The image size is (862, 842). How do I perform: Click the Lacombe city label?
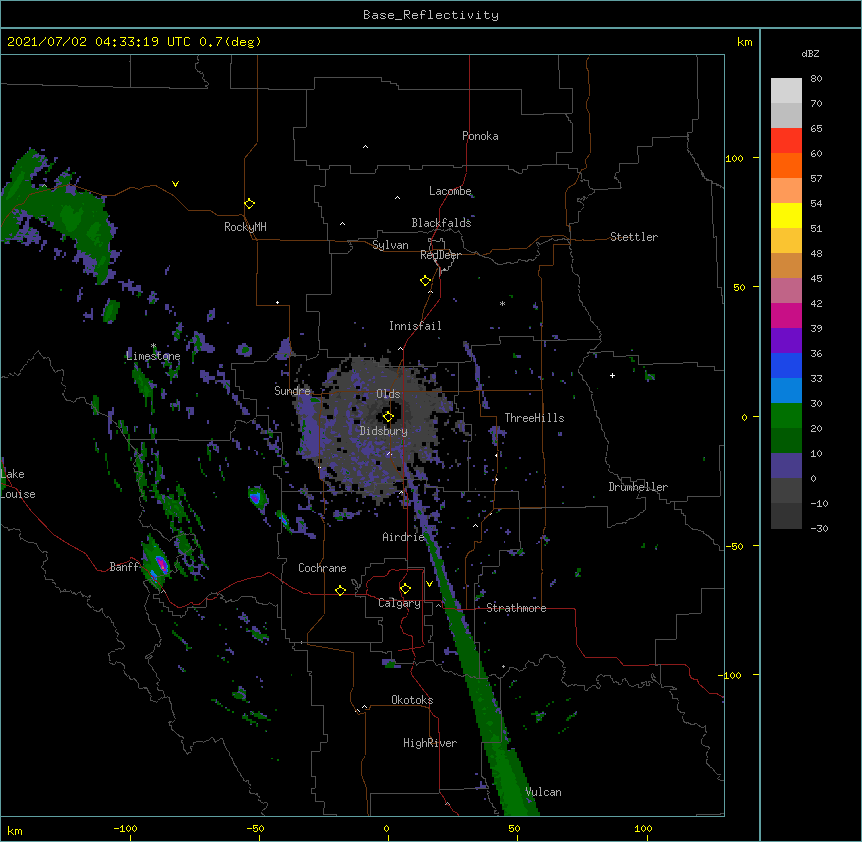coord(450,191)
